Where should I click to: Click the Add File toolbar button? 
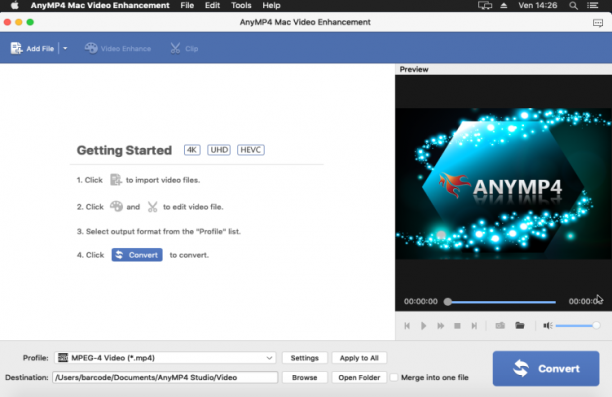click(32, 48)
